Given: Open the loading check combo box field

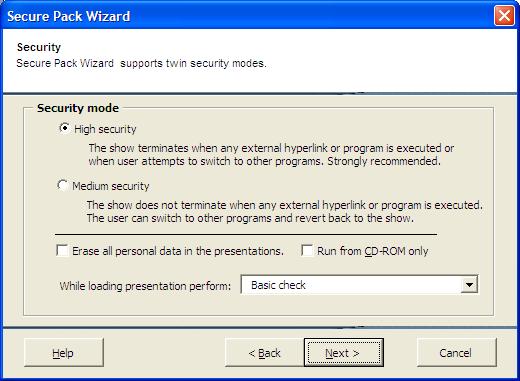Looking at the screenshot, I should pyautogui.click(x=359, y=285).
